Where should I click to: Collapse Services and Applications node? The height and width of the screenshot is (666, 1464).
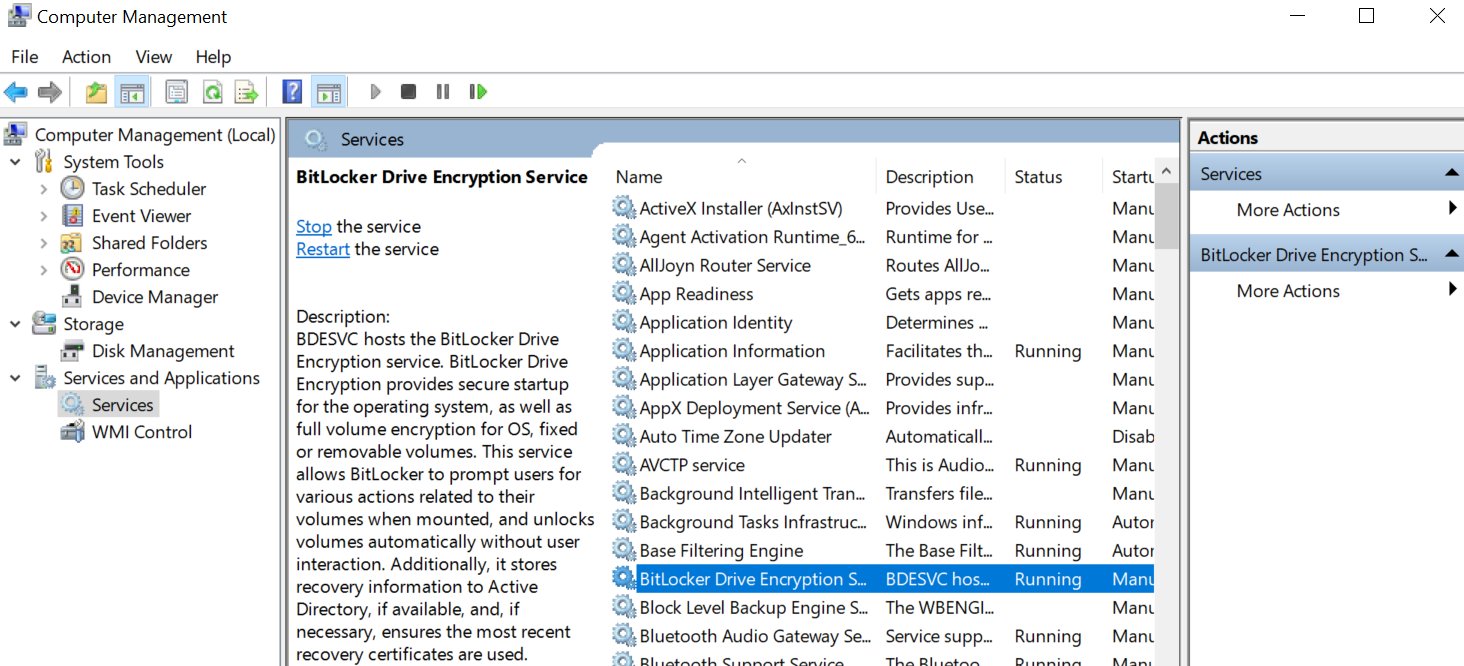click(15, 378)
